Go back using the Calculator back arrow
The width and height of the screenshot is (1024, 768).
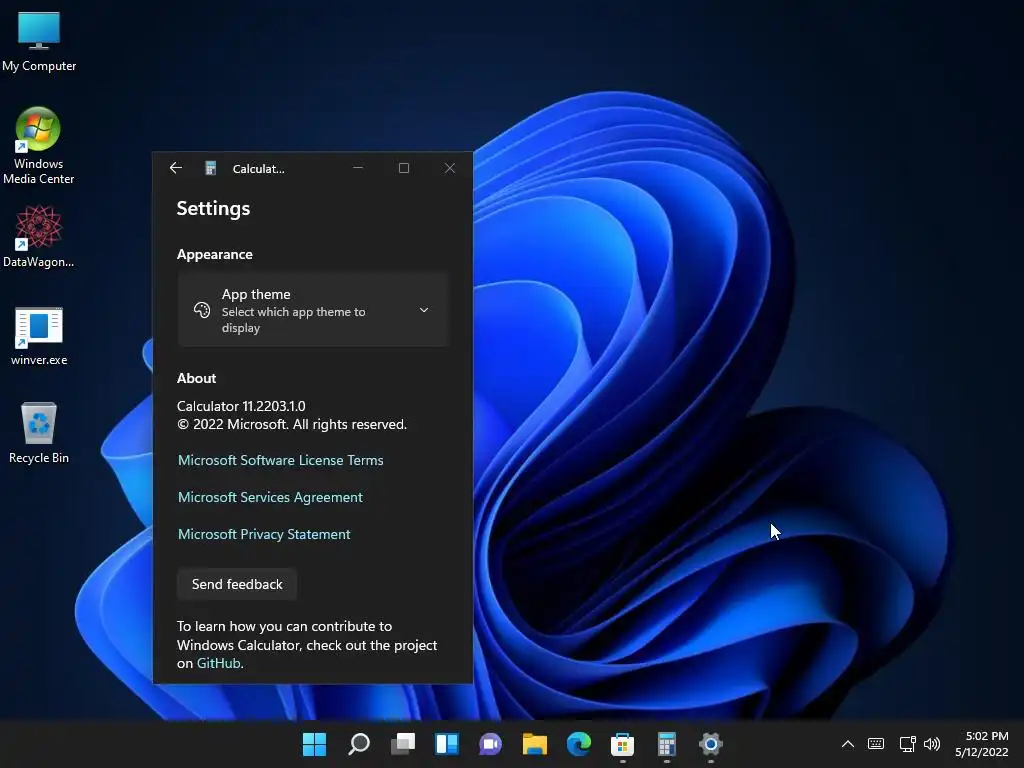click(x=176, y=168)
